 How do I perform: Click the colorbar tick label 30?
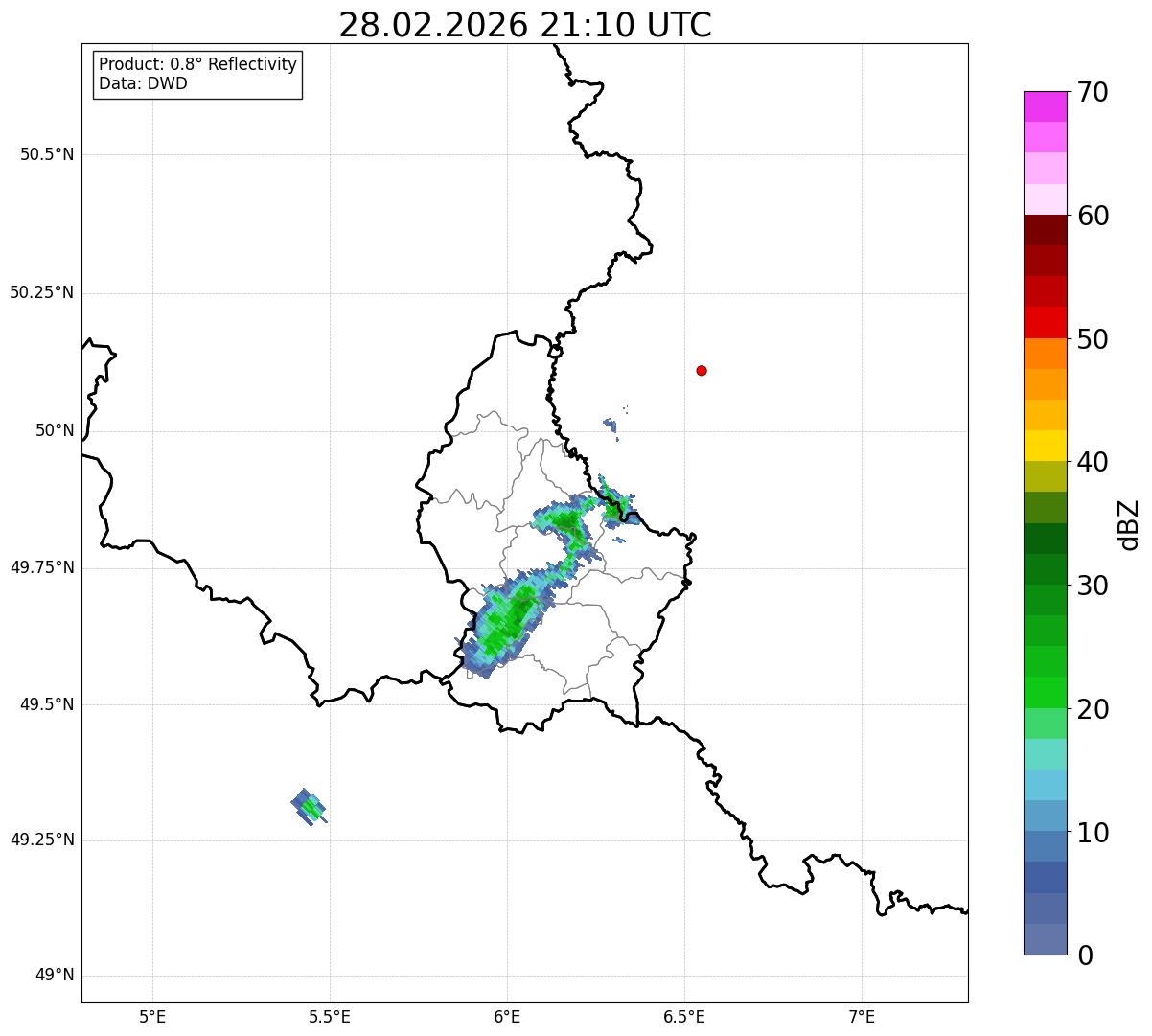click(1093, 586)
